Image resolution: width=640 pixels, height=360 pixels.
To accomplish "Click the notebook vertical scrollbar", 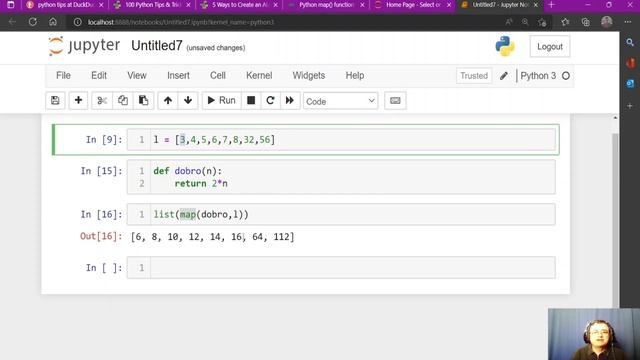I will [616, 220].
